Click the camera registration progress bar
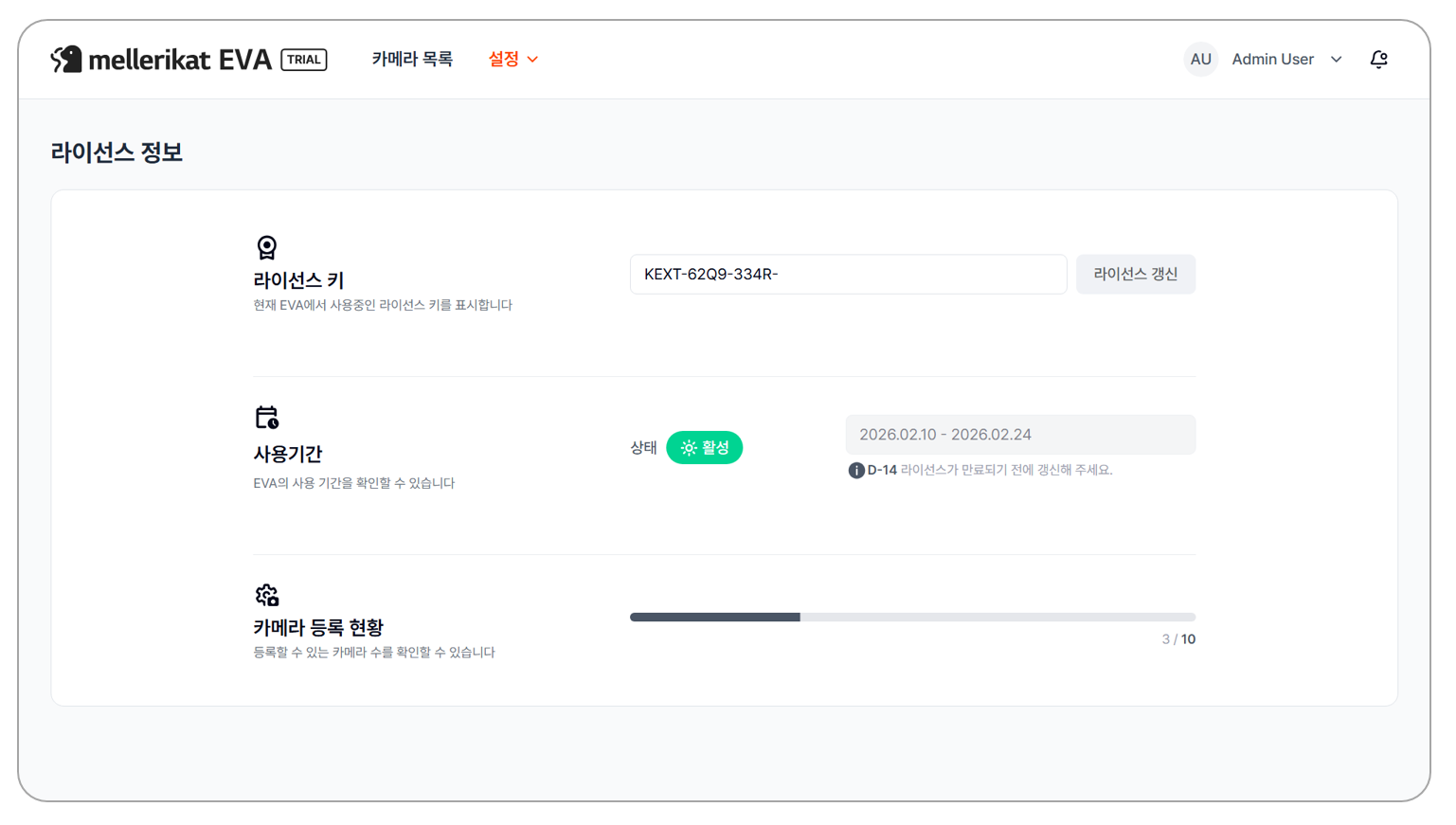Viewport: 1456px width, 825px height. pos(912,617)
